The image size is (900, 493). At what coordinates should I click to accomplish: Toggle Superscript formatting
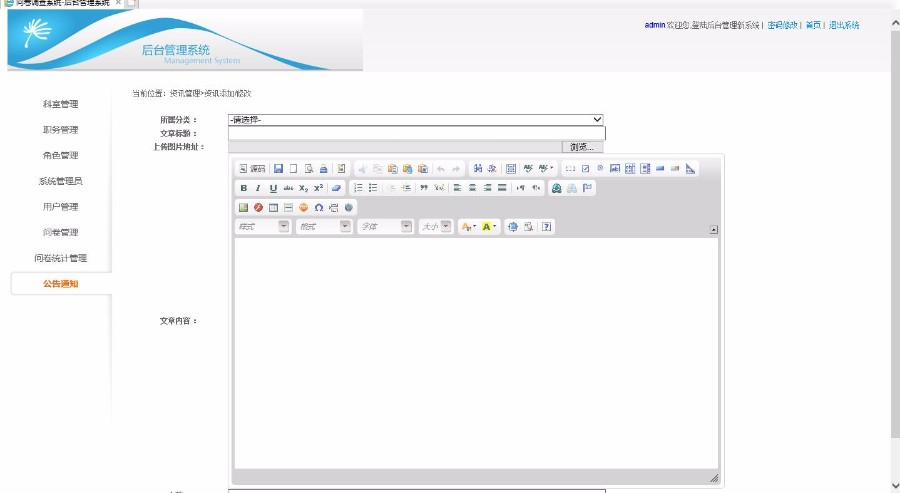point(319,188)
